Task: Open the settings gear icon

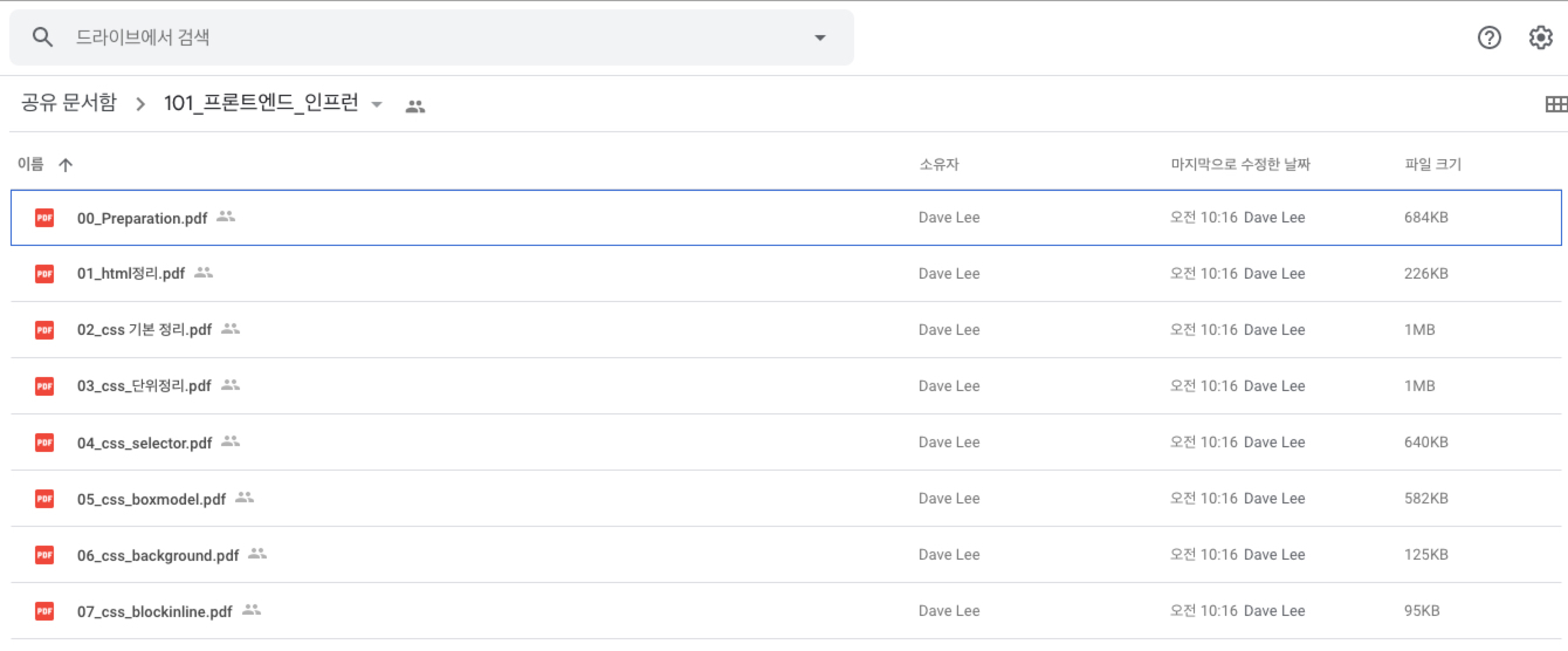Action: pos(1540,37)
